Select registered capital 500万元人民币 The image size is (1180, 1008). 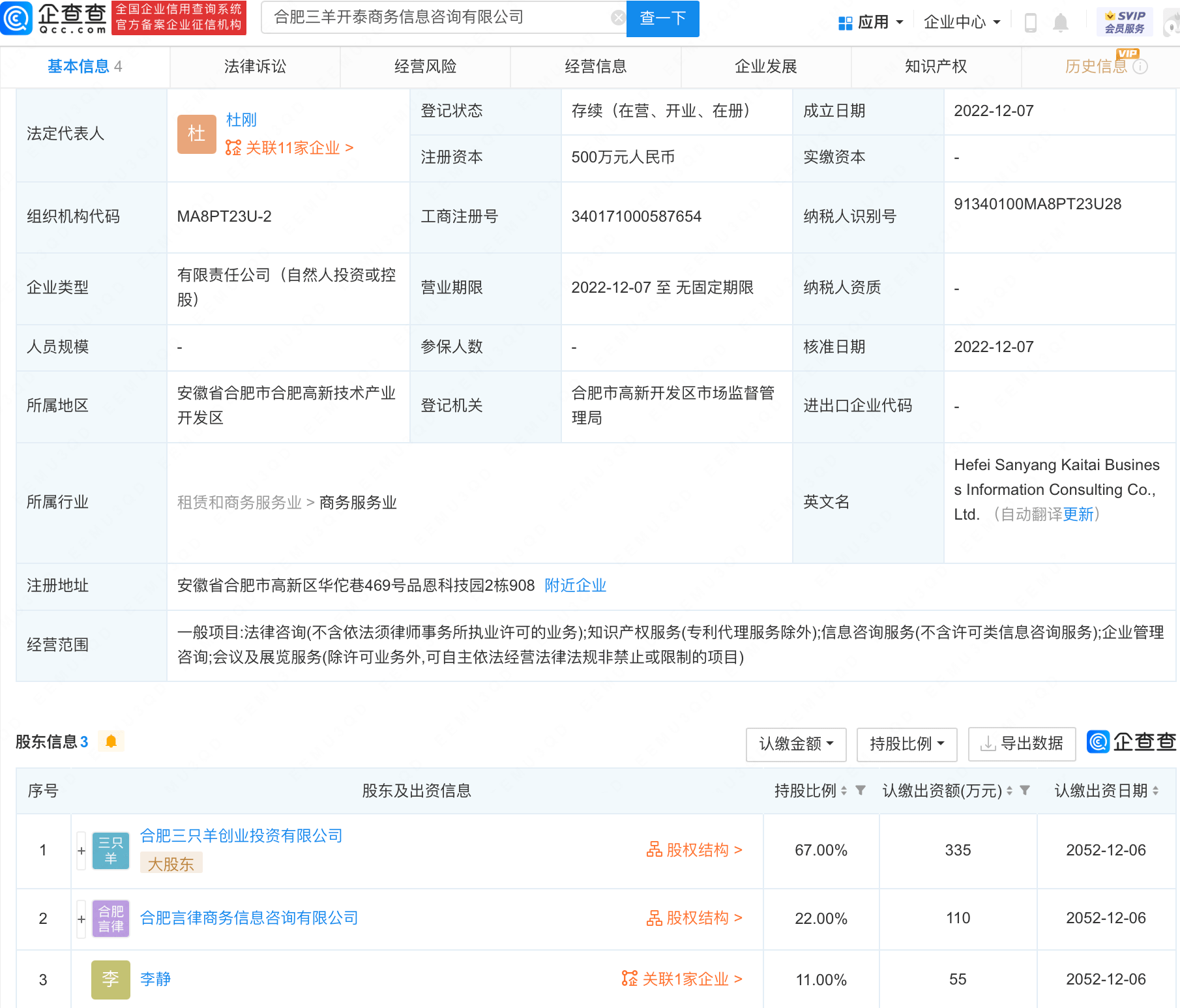point(623,157)
